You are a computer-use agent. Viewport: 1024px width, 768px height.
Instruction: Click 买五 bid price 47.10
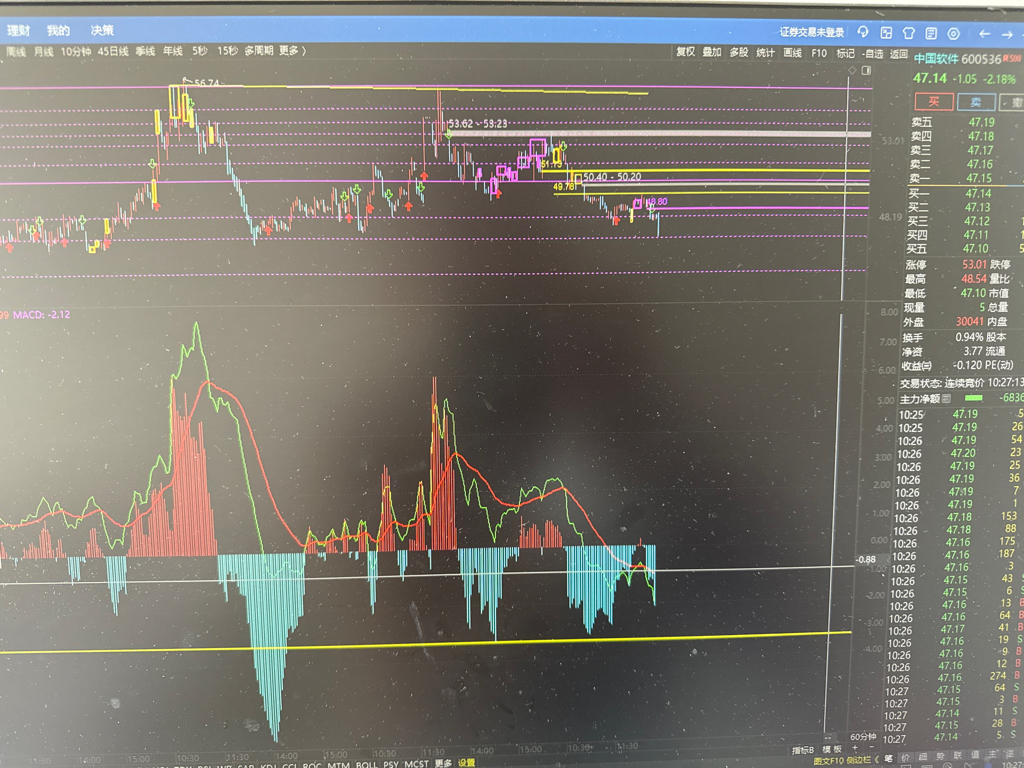click(x=976, y=248)
